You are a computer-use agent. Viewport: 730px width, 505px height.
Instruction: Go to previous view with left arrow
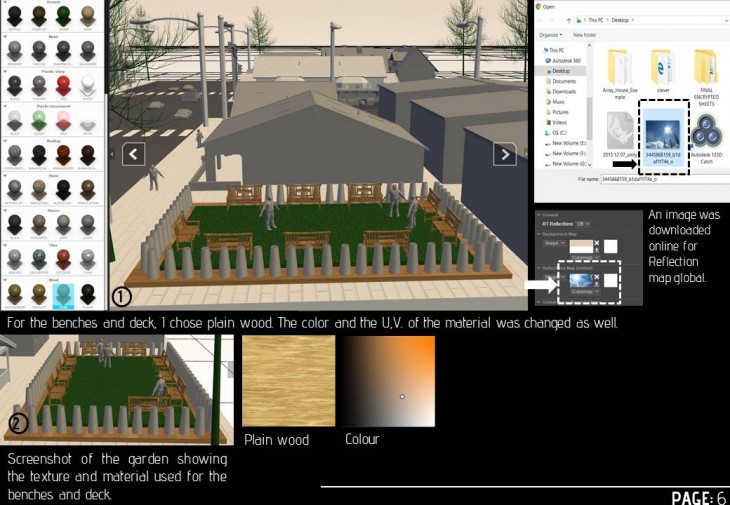134,153
